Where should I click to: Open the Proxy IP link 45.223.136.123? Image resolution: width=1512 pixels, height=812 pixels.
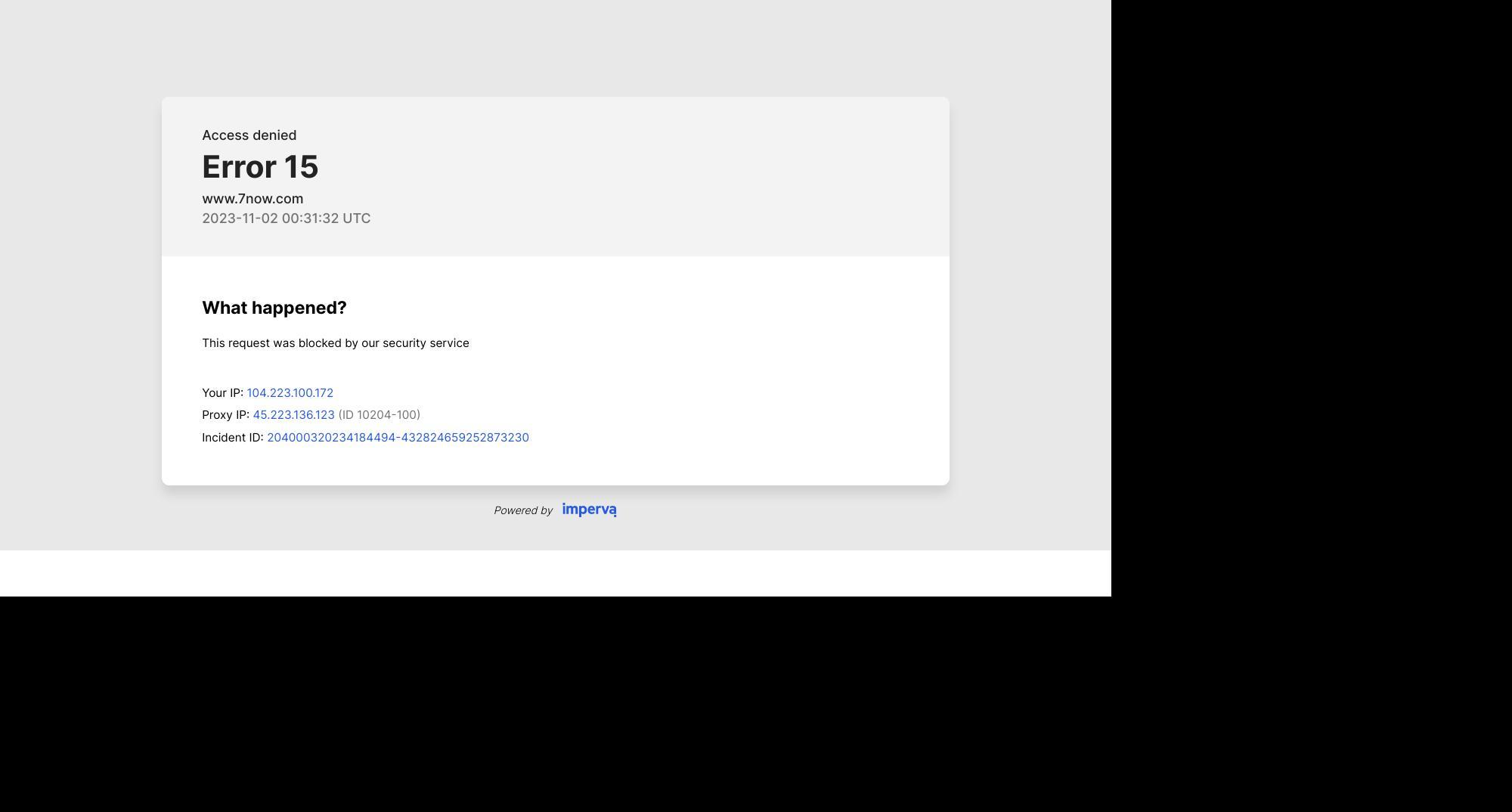(x=293, y=414)
